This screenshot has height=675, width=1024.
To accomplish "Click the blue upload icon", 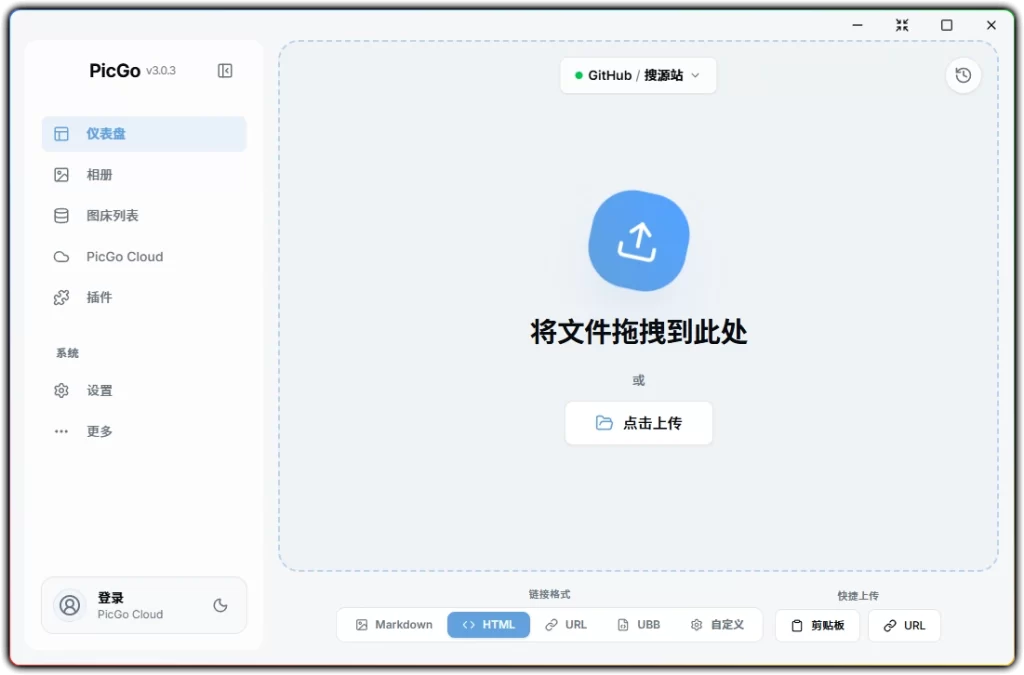I will tap(639, 241).
